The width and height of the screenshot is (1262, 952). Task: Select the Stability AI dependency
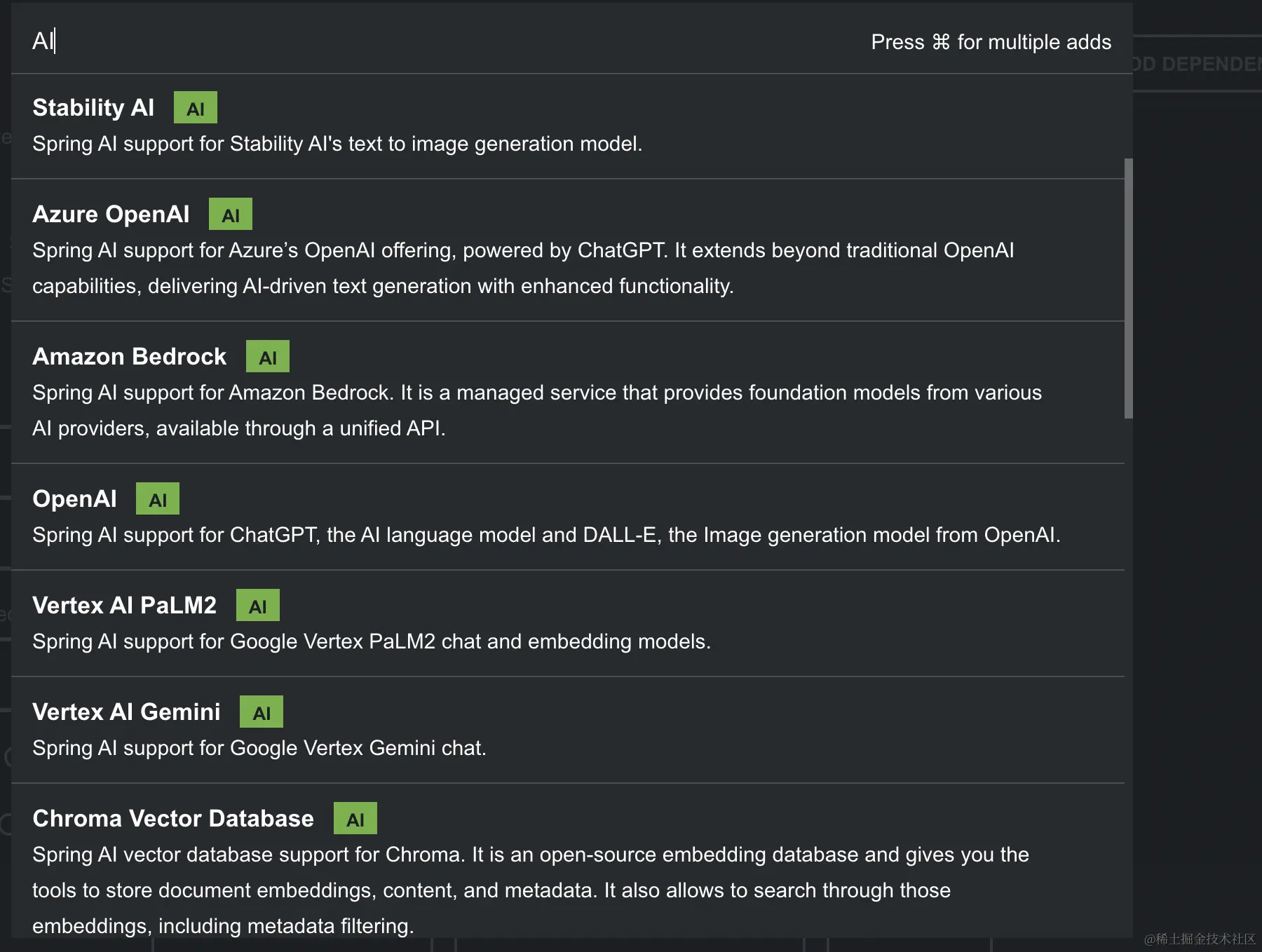[568, 126]
